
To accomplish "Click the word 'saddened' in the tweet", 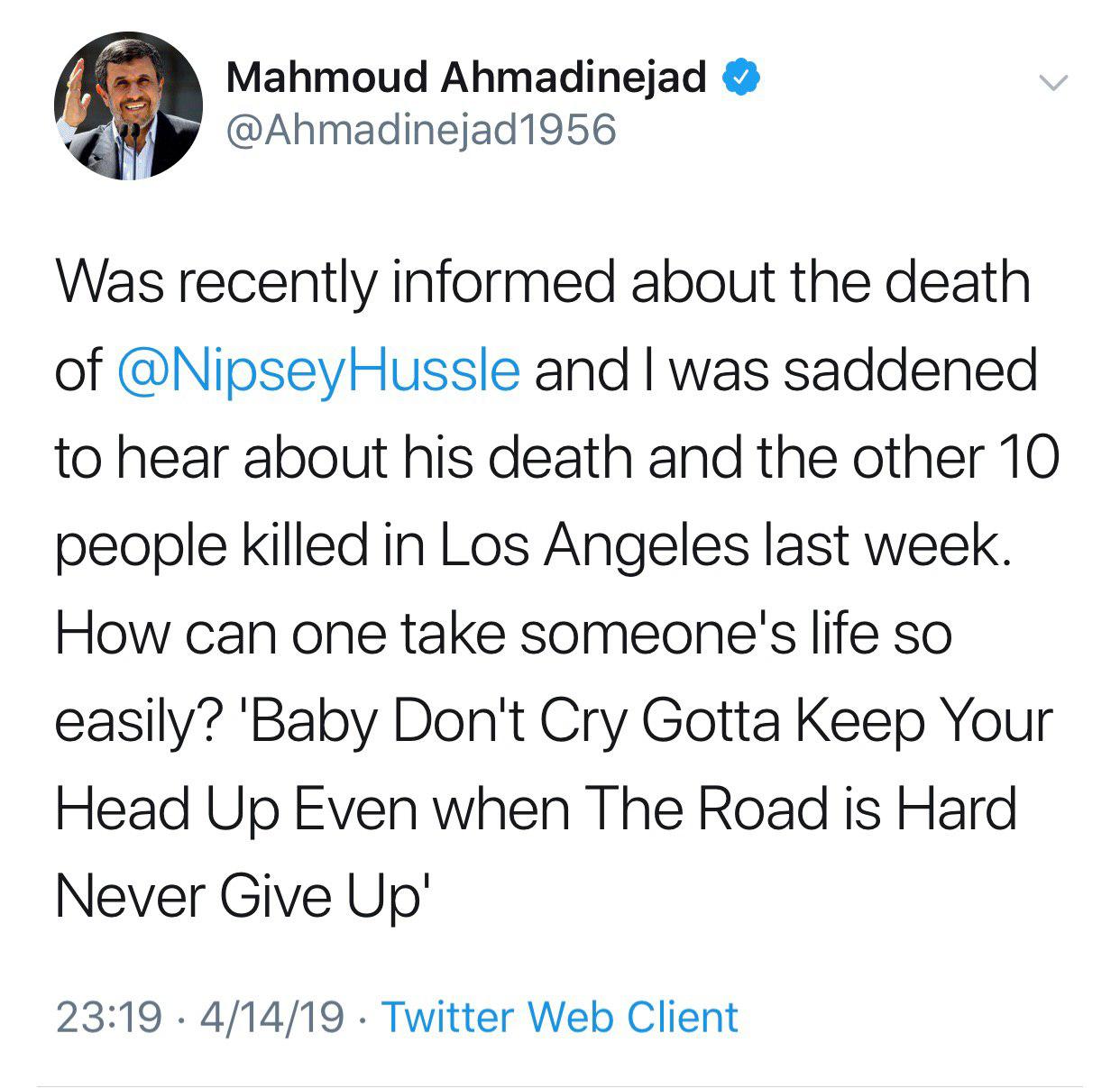I will (910, 370).
